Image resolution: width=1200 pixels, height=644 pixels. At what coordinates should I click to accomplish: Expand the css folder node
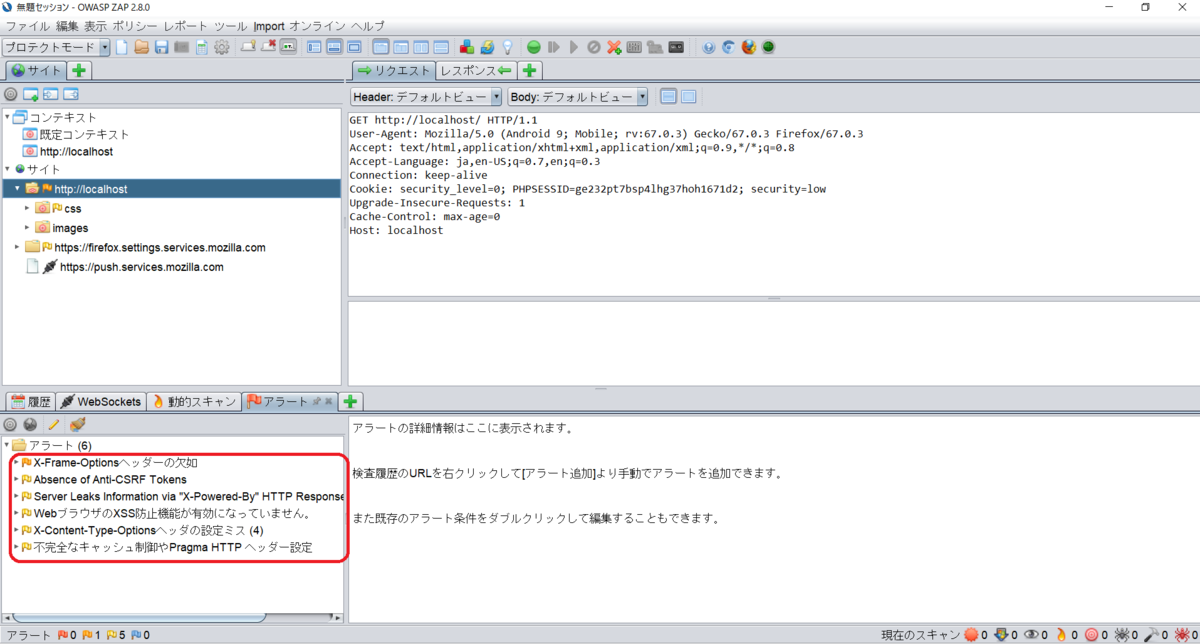(28, 208)
